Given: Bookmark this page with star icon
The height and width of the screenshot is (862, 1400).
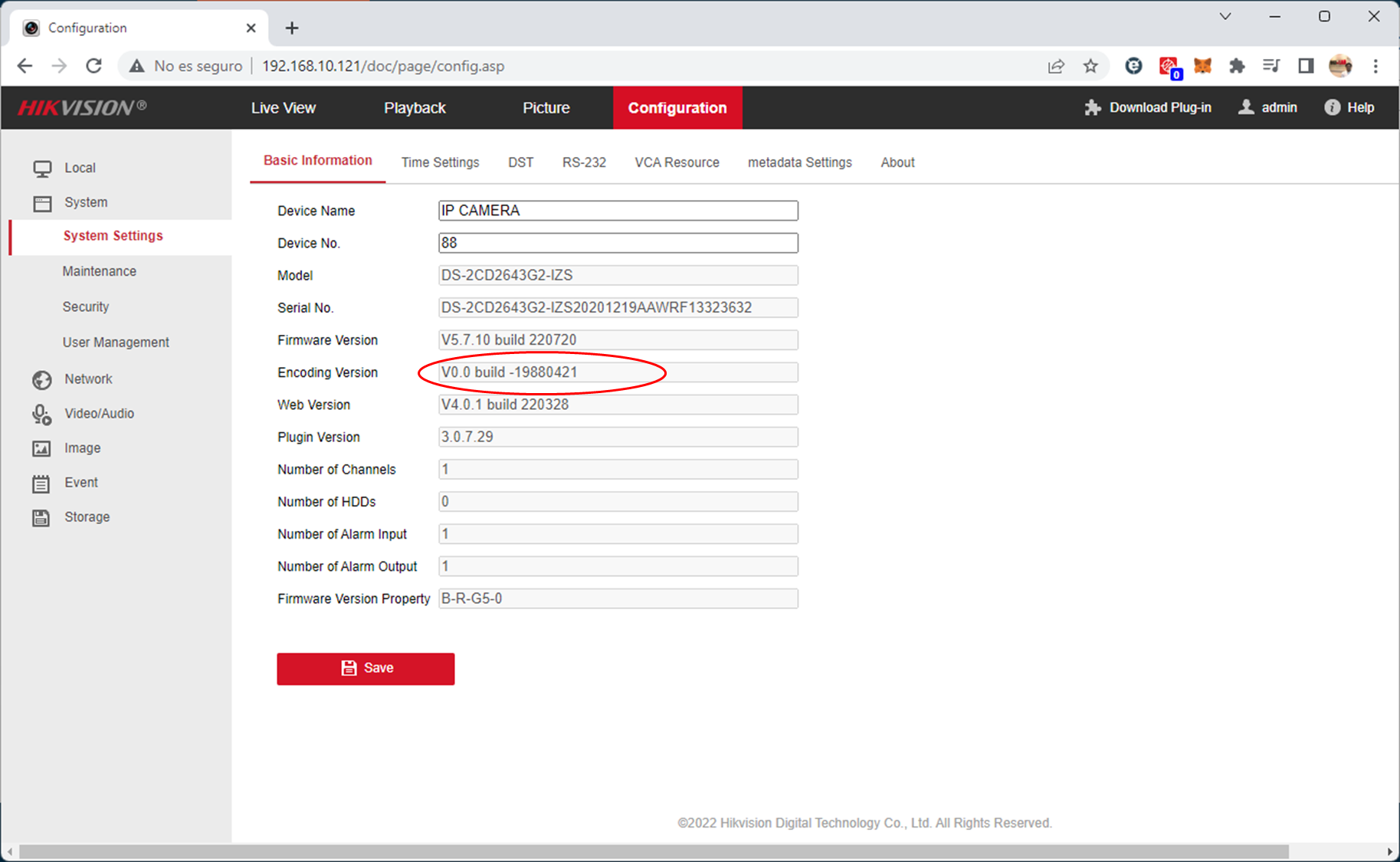Looking at the screenshot, I should tap(1090, 67).
